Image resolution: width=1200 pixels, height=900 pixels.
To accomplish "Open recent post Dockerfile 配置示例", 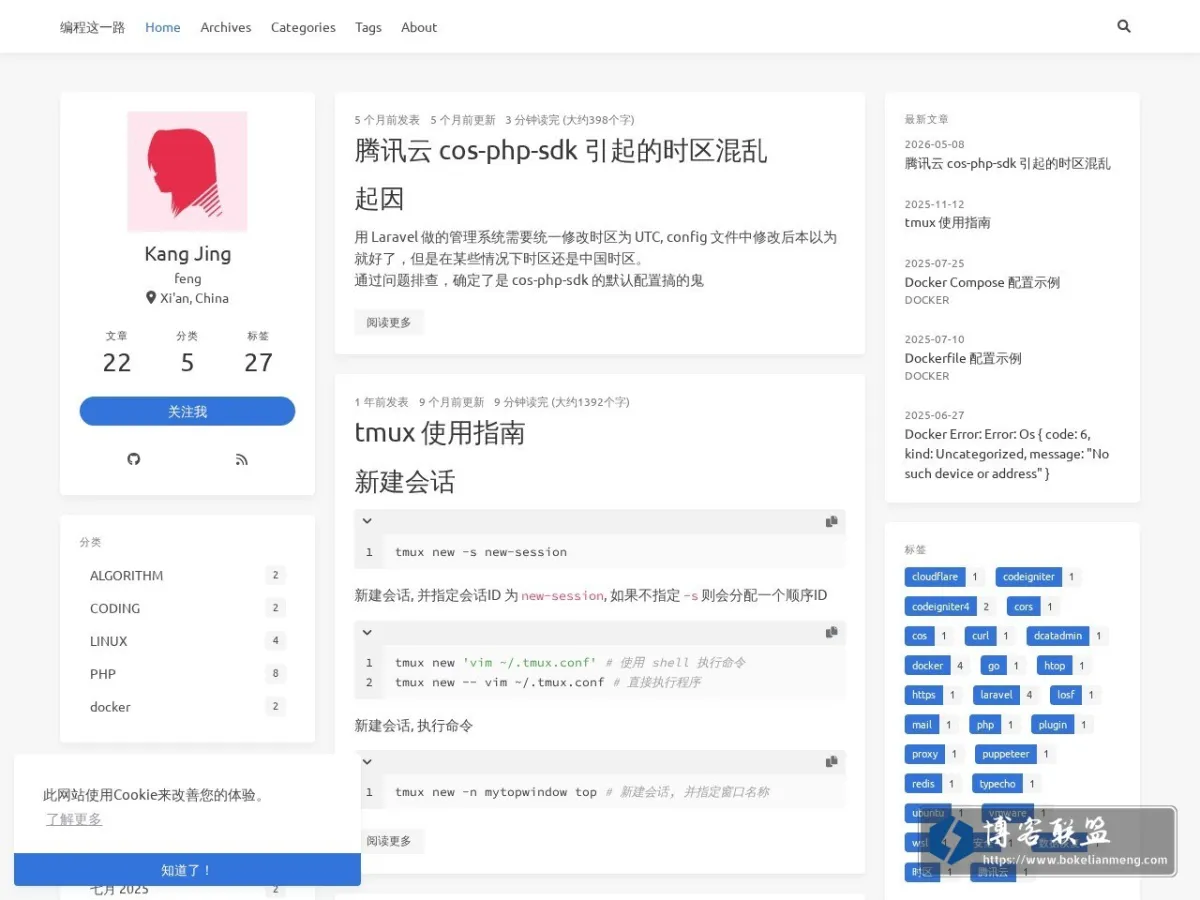I will [963, 358].
